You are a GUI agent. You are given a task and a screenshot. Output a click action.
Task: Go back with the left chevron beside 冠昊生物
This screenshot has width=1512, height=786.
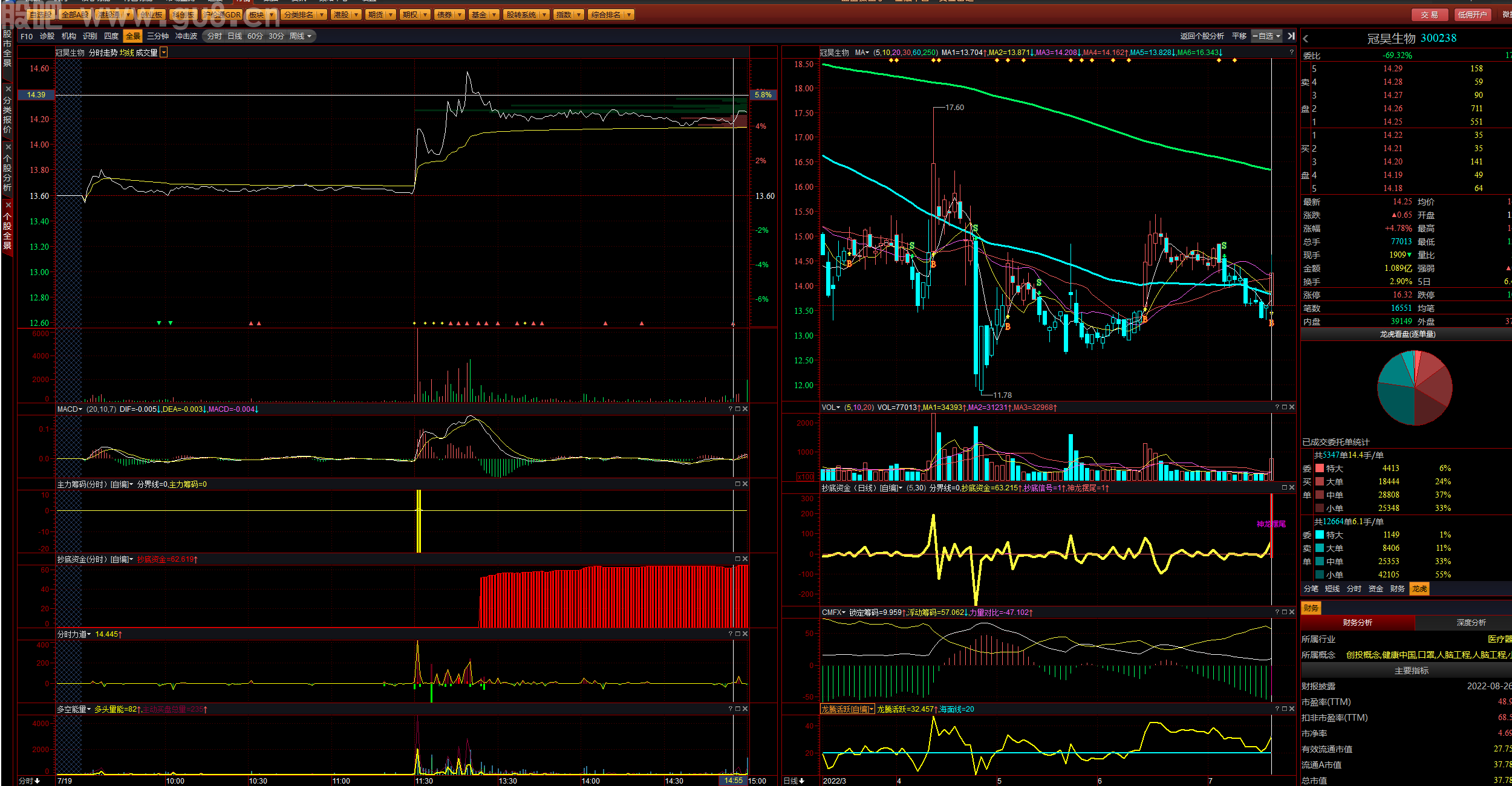(x=1306, y=39)
